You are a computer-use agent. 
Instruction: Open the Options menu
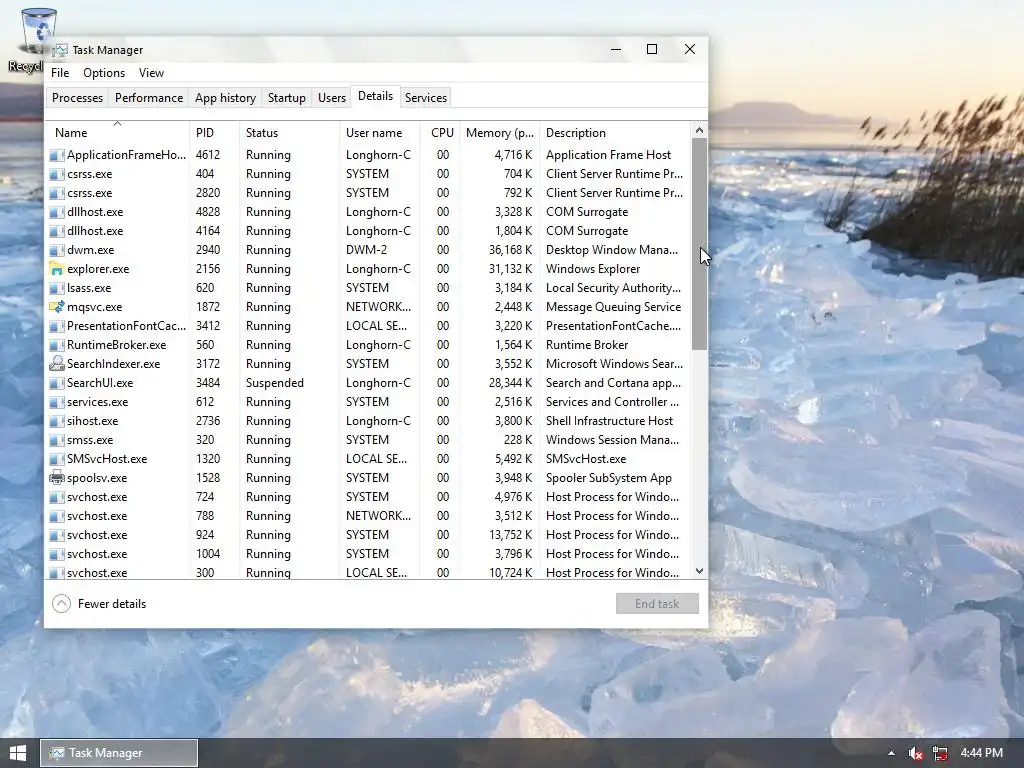(x=104, y=73)
